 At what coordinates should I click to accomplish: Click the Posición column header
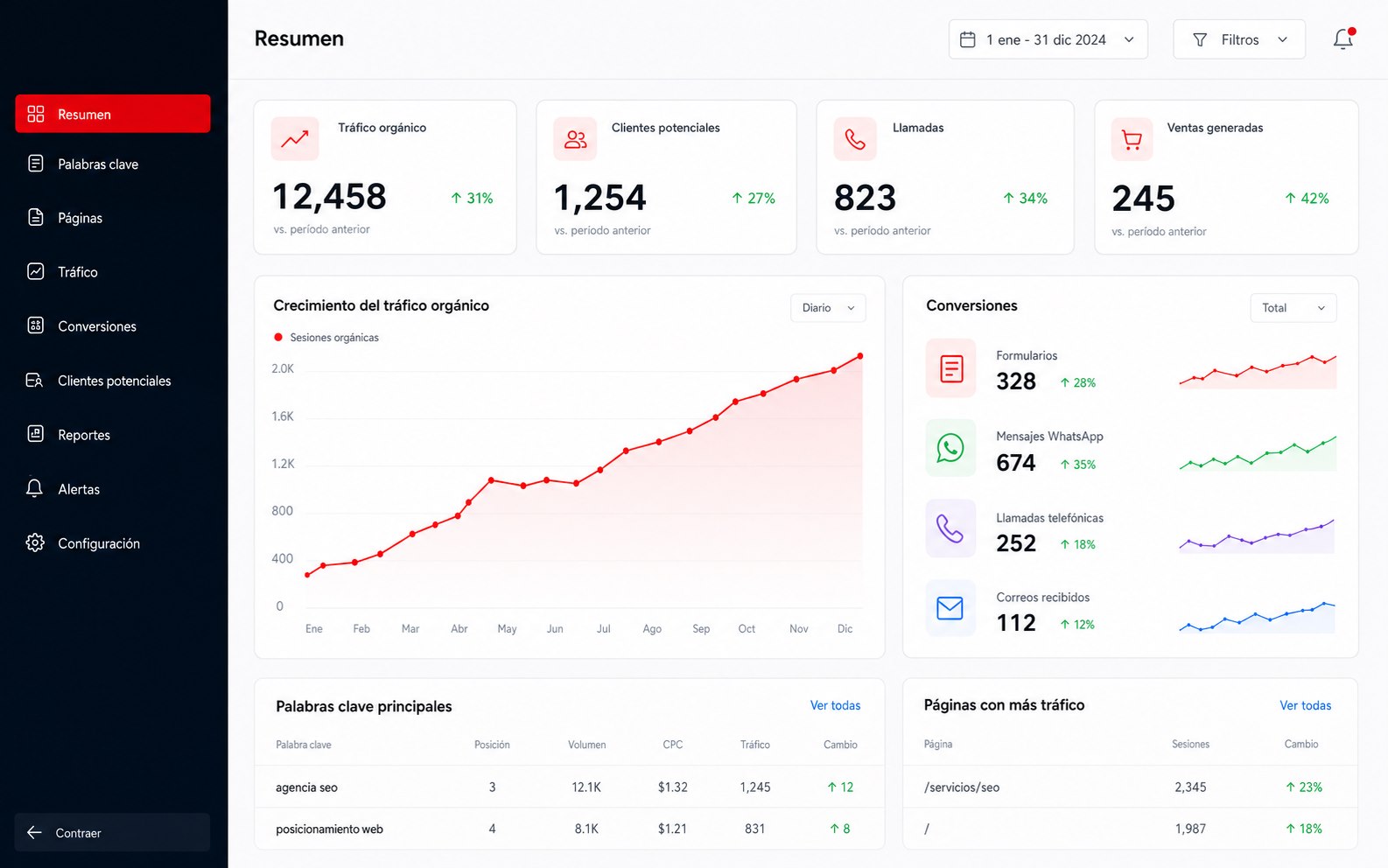(x=492, y=745)
